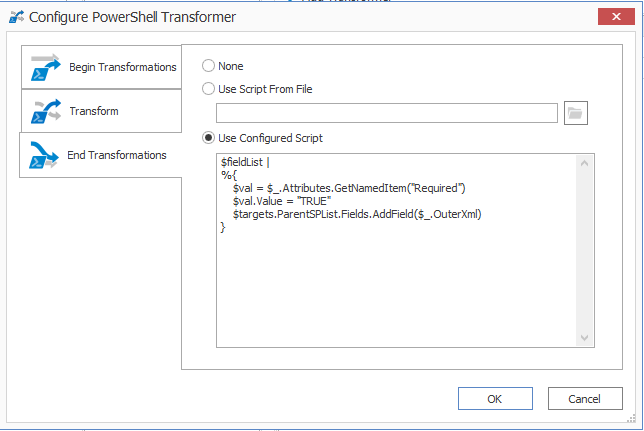Select the None radio option
Viewport: 644px width, 431px height.
click(208, 66)
